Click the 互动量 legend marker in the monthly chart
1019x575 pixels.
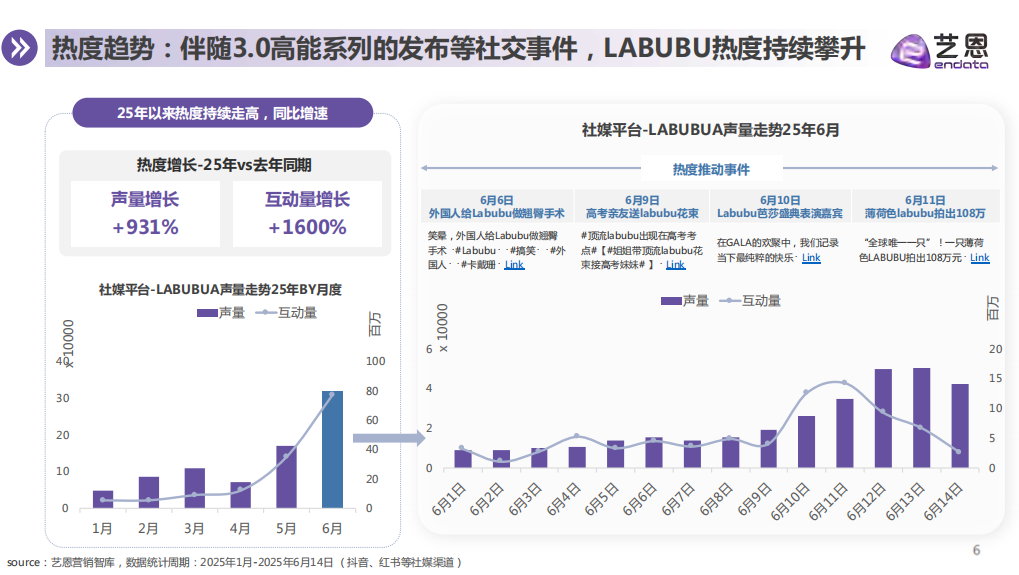266,313
